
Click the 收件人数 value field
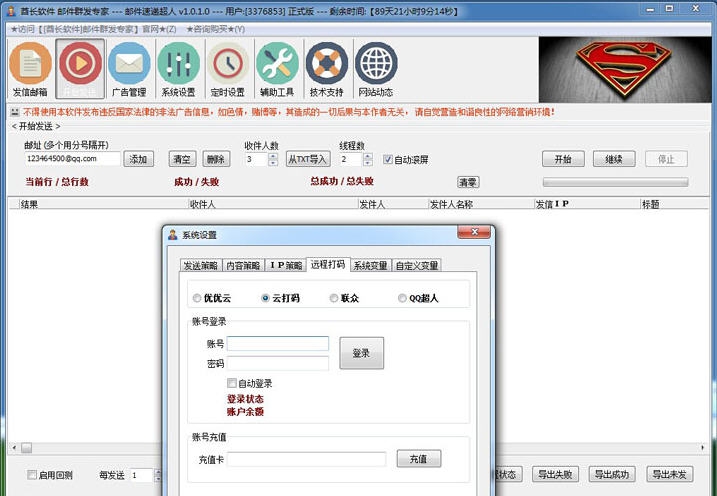pyautogui.click(x=257, y=159)
